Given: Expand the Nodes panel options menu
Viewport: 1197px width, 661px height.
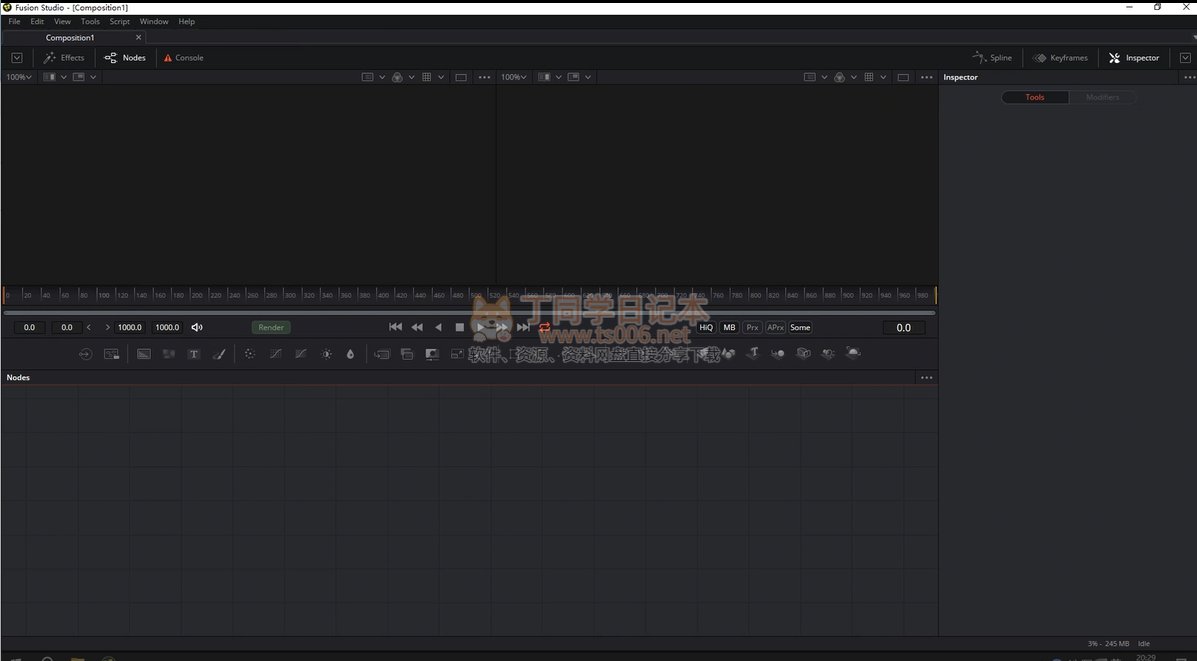Looking at the screenshot, I should [926, 378].
